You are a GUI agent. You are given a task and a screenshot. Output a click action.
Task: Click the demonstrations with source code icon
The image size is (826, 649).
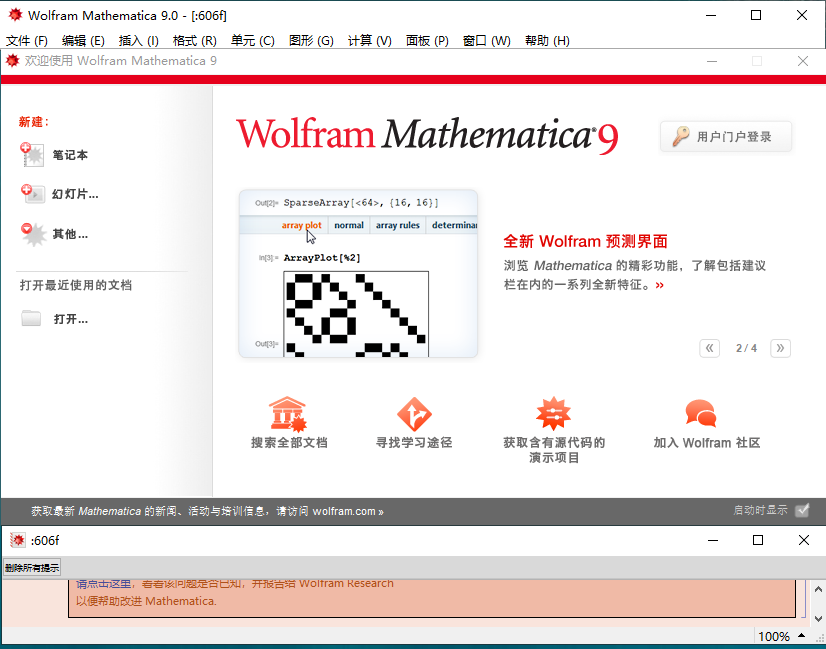tap(553, 413)
